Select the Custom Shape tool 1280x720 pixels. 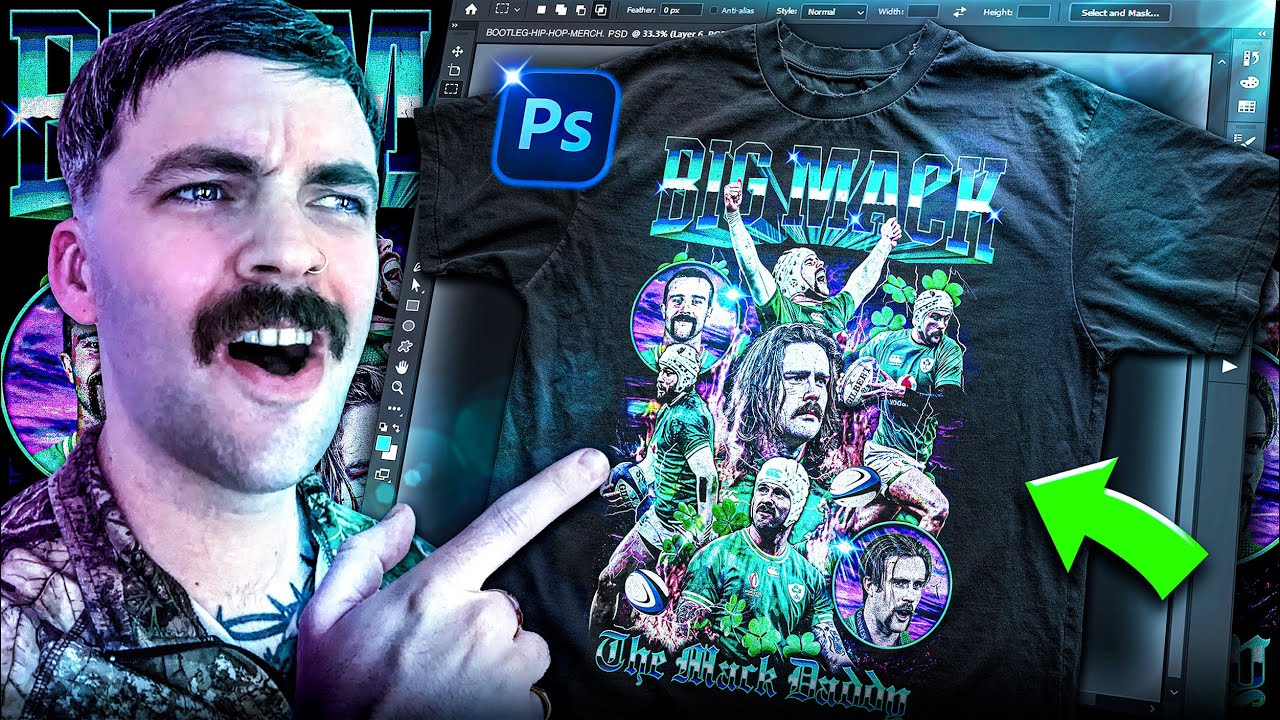click(x=404, y=345)
